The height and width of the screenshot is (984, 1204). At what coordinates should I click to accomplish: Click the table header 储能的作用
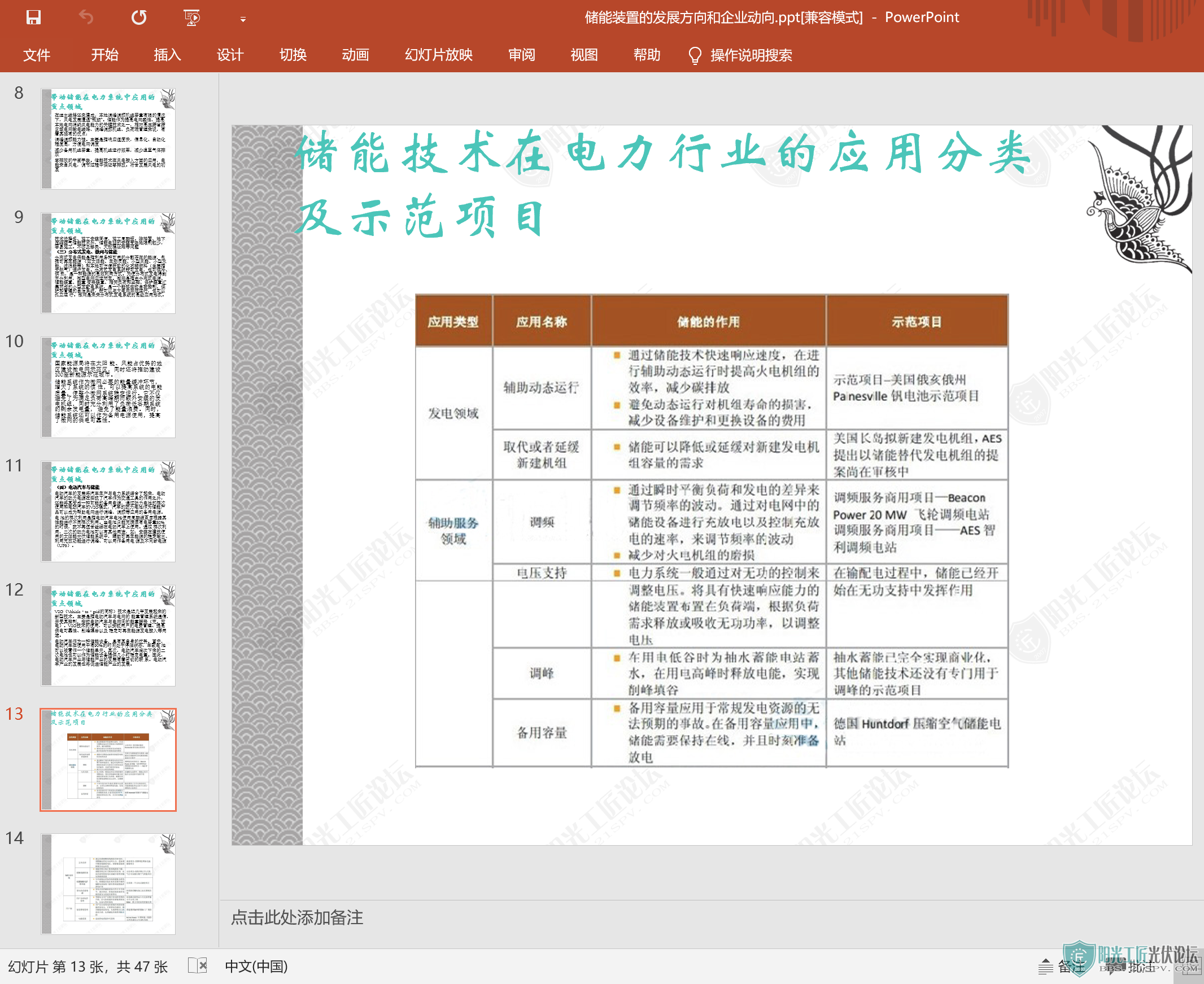click(709, 321)
